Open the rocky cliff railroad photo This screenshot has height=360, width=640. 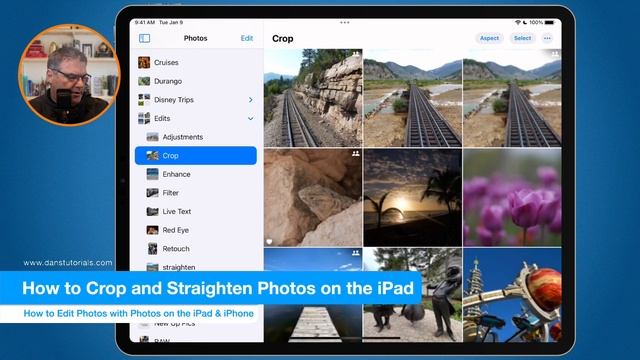click(x=313, y=98)
